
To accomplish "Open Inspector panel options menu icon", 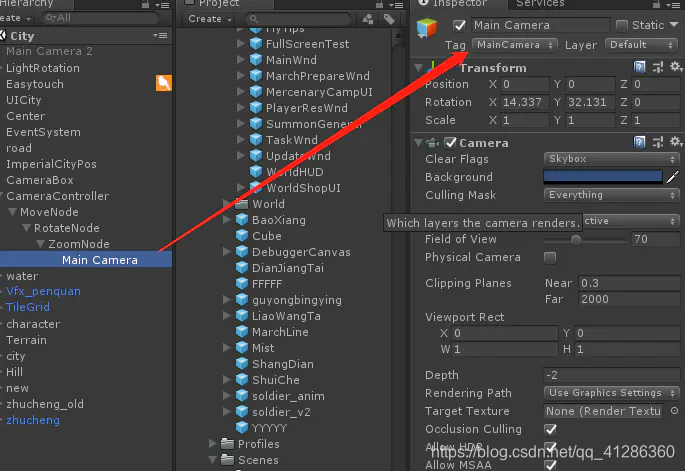I will [674, 5].
